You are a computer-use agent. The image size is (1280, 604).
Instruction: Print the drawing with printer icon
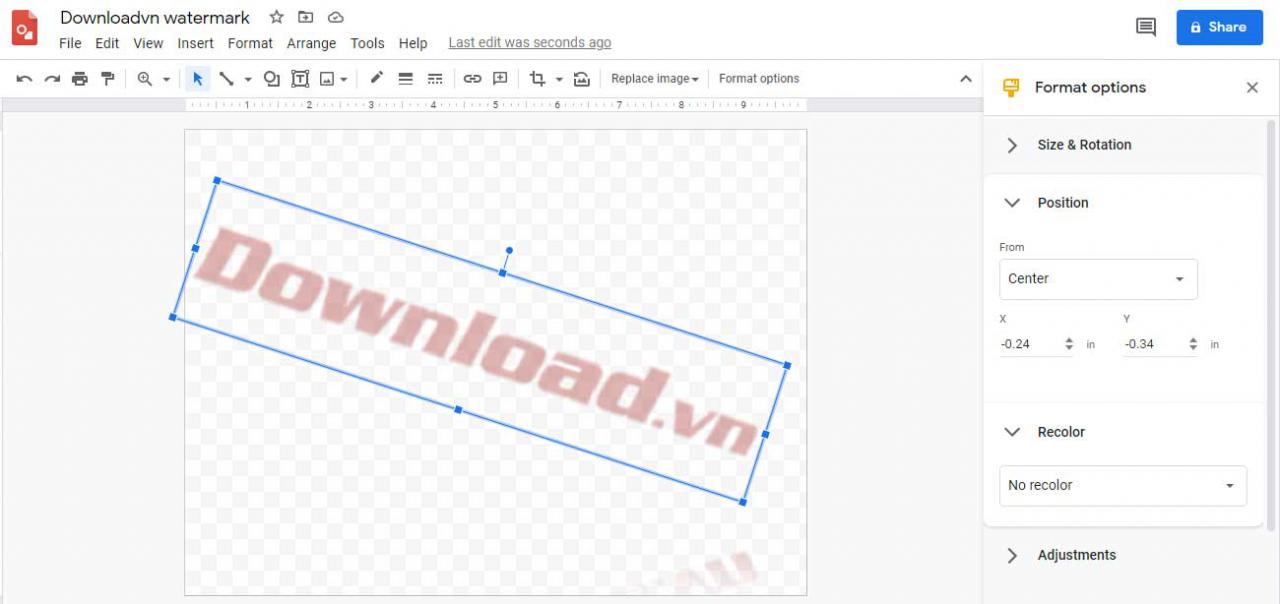coord(80,79)
